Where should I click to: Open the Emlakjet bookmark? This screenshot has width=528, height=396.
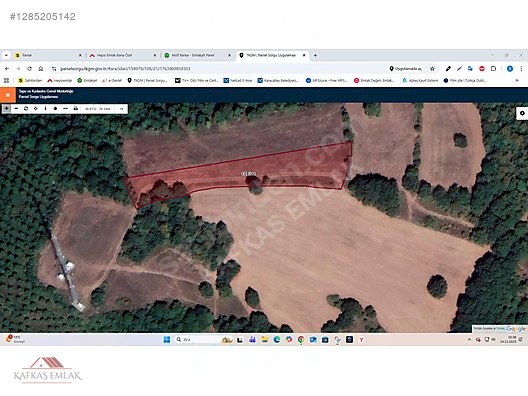(x=87, y=80)
